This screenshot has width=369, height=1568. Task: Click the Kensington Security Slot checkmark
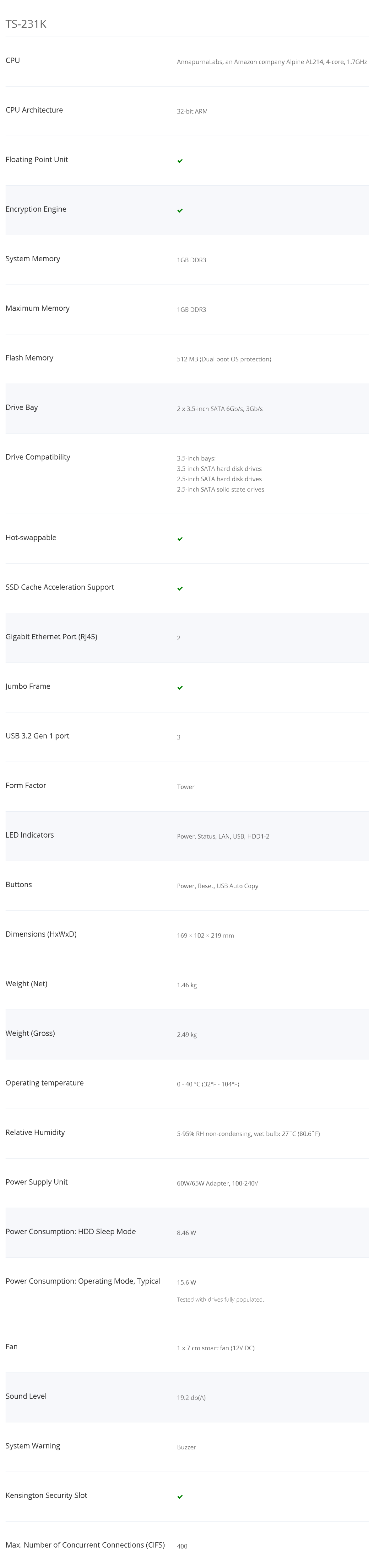(180, 1497)
